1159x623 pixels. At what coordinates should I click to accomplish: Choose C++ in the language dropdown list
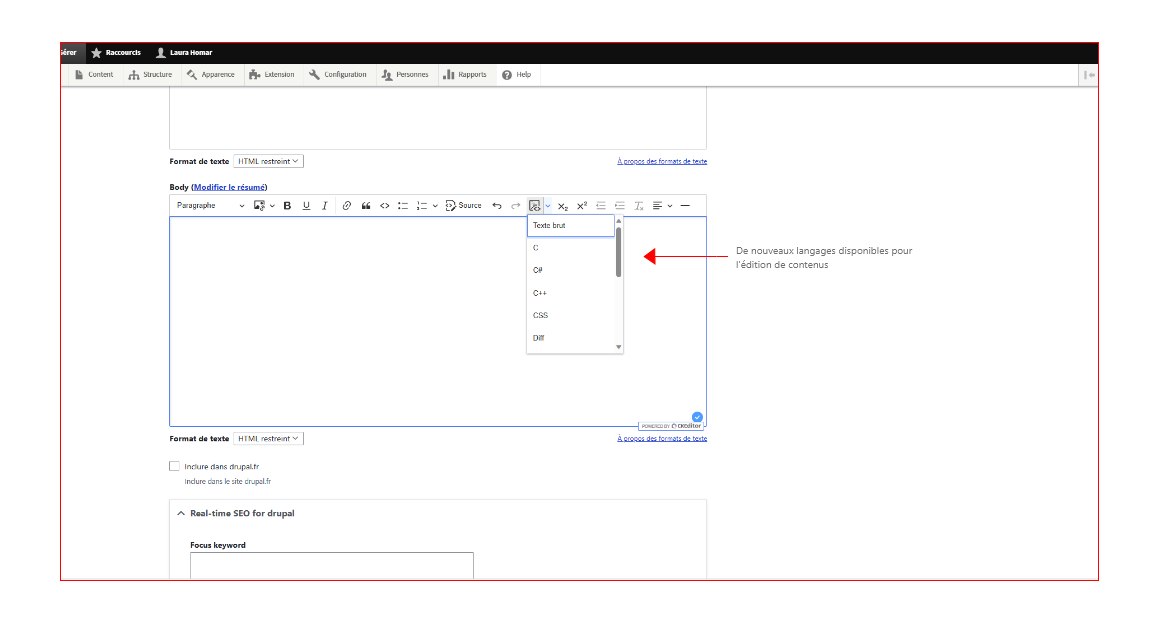[x=540, y=293]
